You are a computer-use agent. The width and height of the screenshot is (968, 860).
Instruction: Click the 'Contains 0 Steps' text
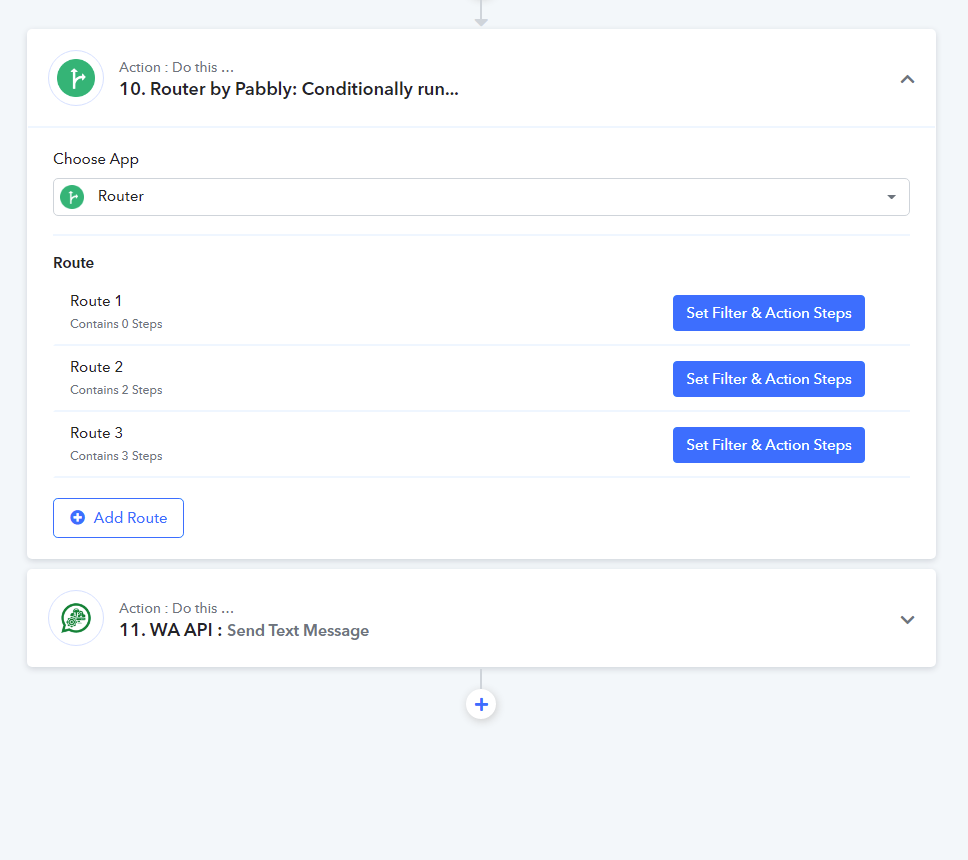[x=116, y=324]
